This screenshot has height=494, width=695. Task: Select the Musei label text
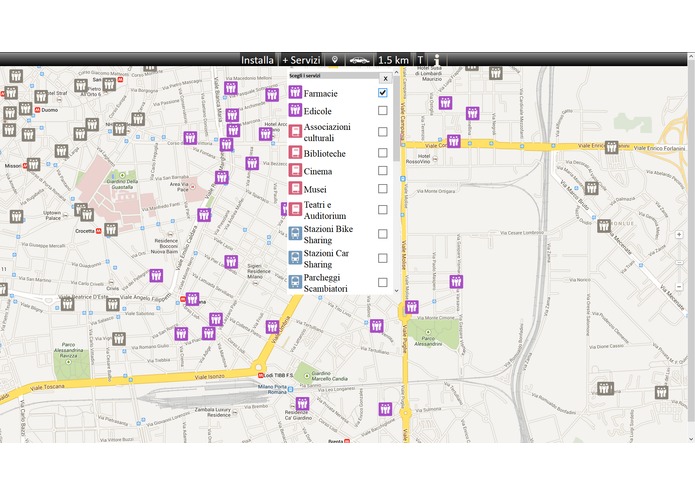pos(315,190)
